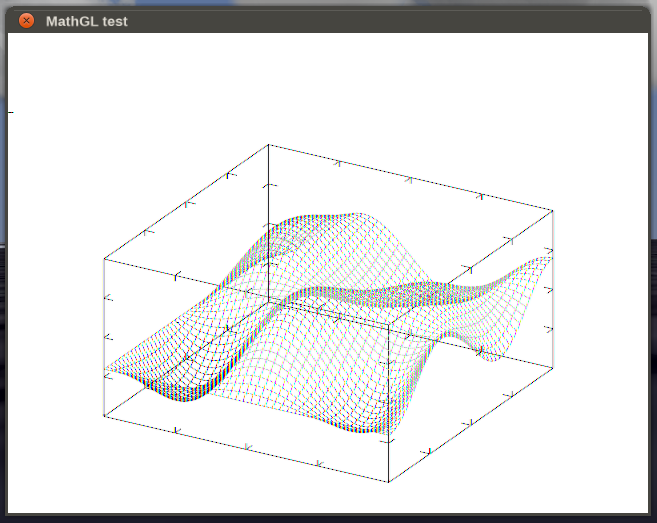
Task: Click the black vertical back edge of the box
Action: 269,200
